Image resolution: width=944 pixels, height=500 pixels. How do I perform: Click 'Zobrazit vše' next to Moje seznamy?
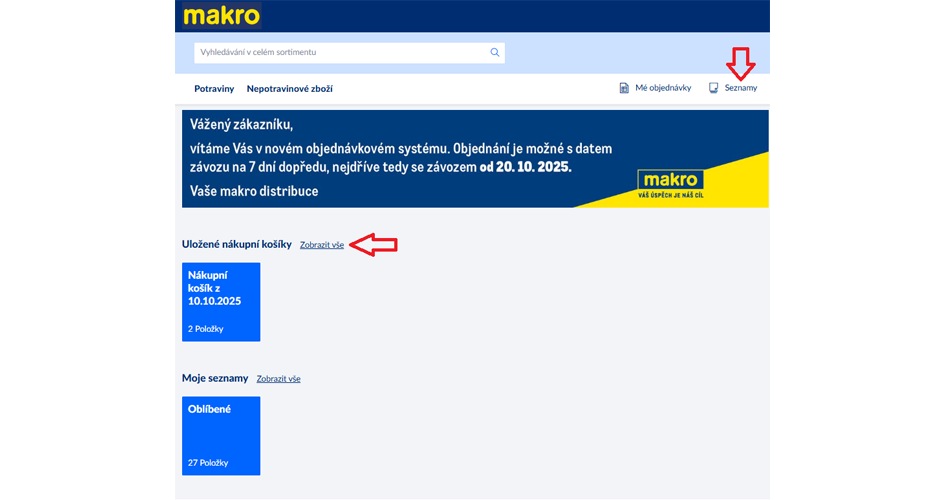tap(278, 379)
